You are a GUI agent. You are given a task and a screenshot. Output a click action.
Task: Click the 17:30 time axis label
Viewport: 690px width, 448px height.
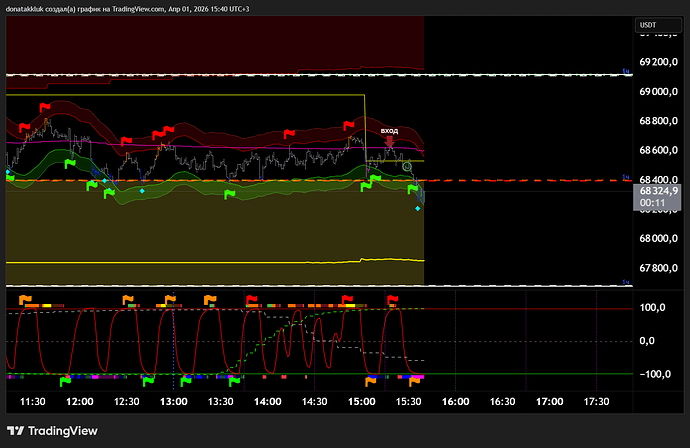pos(596,401)
